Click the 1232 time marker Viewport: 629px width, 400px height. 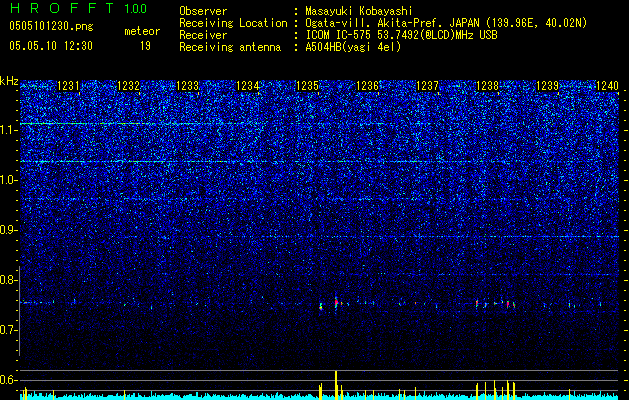[x=128, y=85]
